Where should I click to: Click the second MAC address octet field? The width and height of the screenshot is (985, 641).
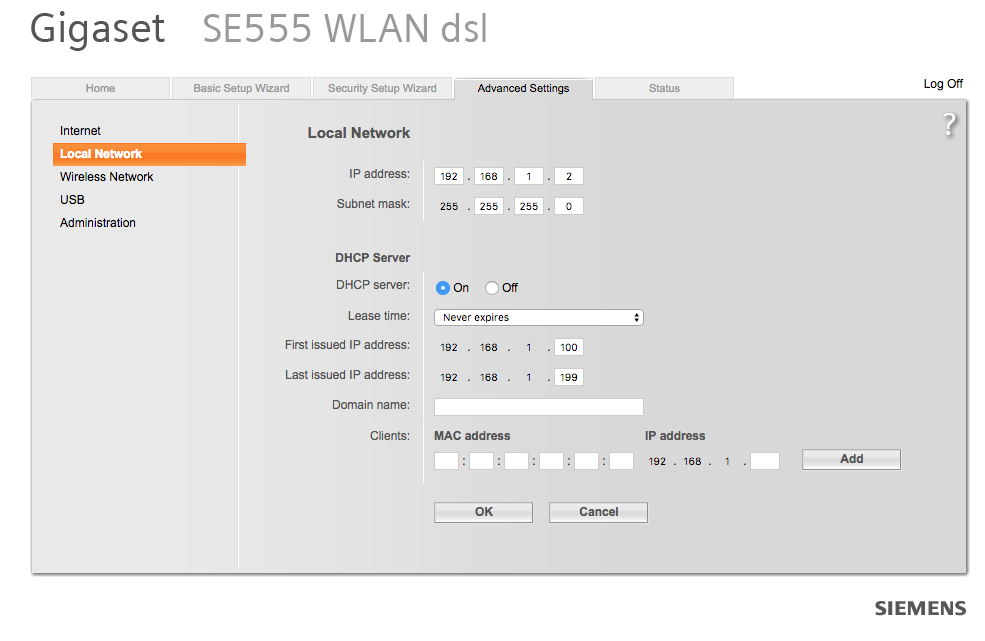[481, 461]
